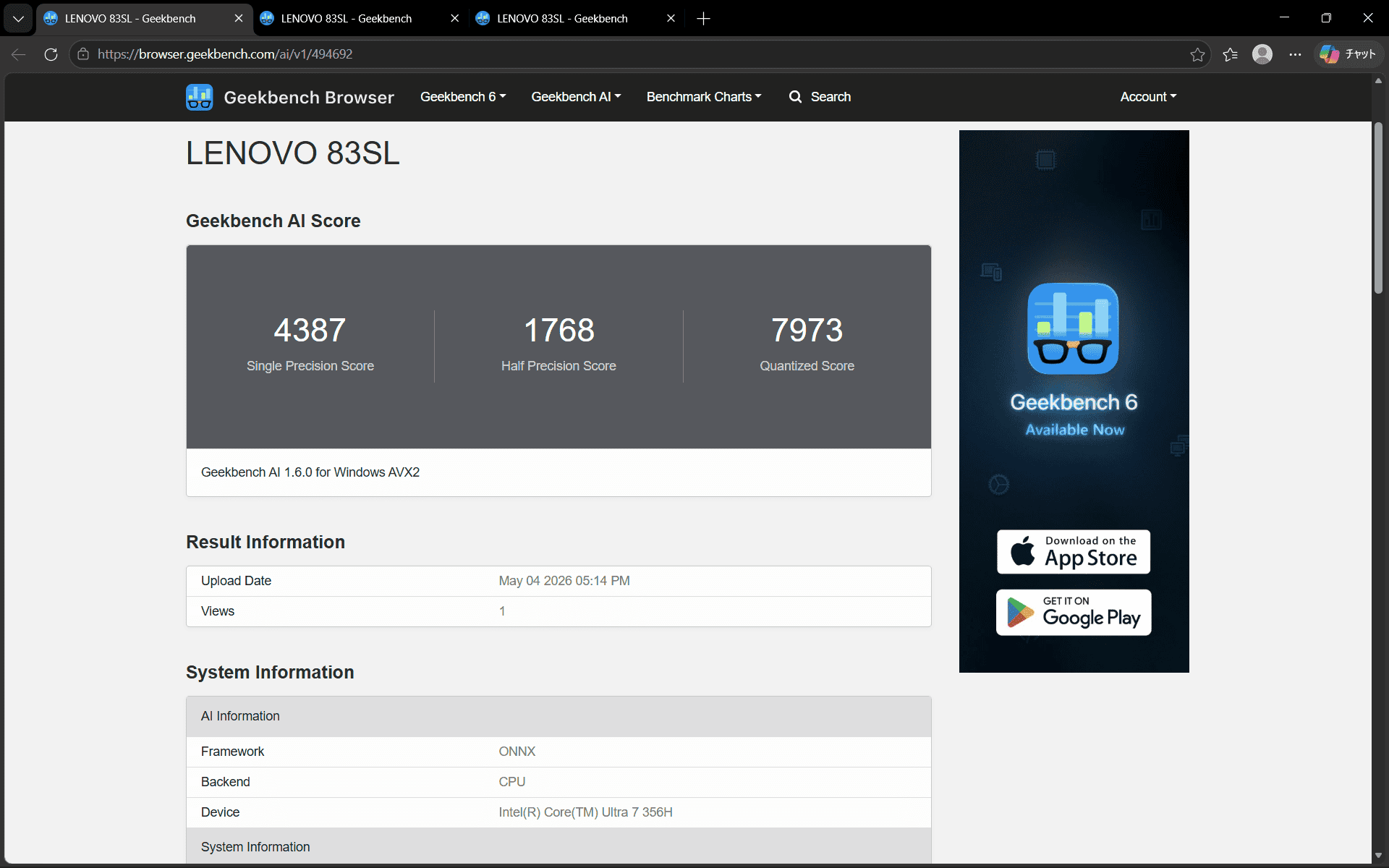Click Download on the App Store badge

coord(1074,552)
